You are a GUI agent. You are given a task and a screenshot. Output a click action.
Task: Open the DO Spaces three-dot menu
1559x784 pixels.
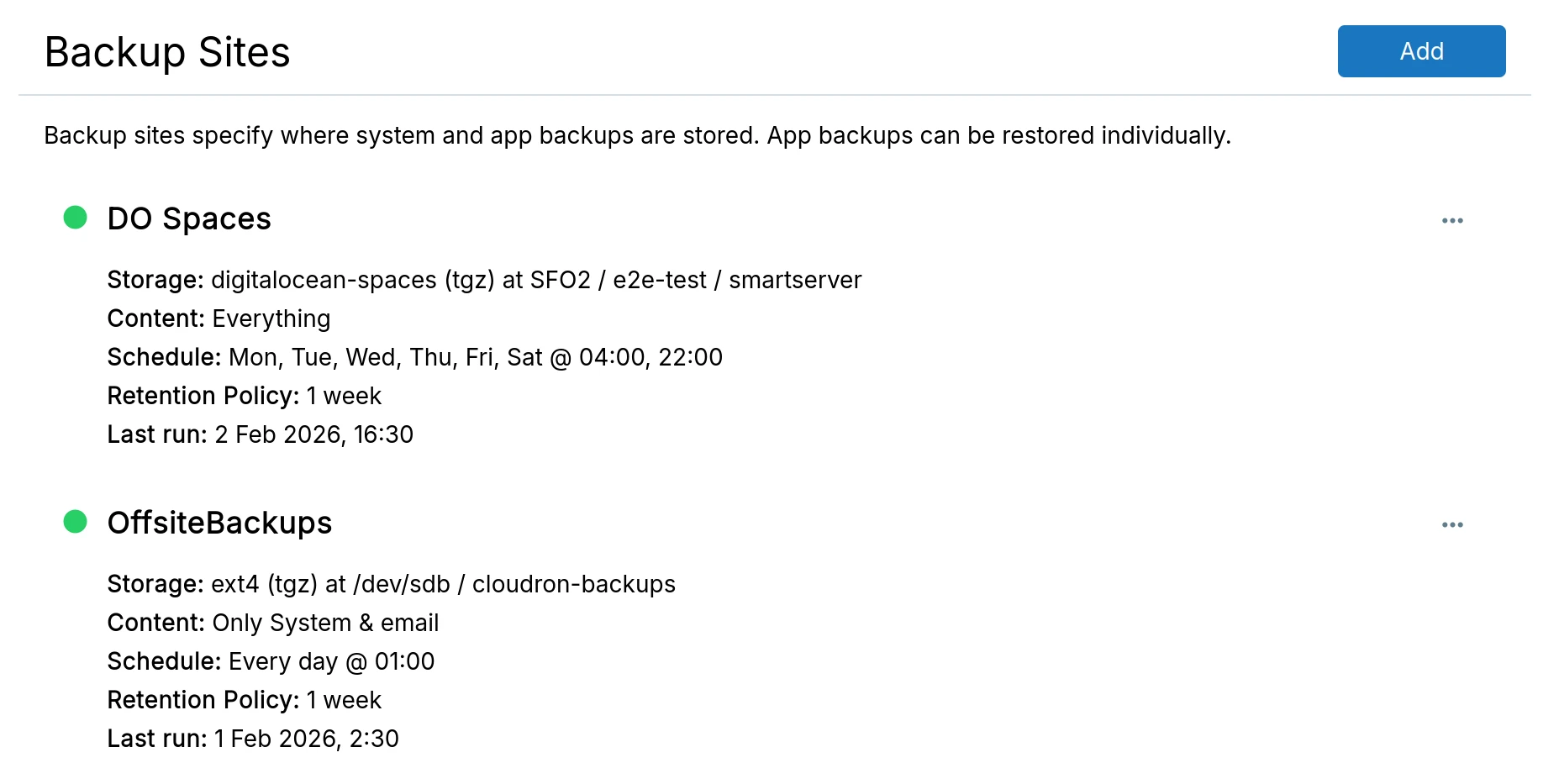click(1451, 220)
